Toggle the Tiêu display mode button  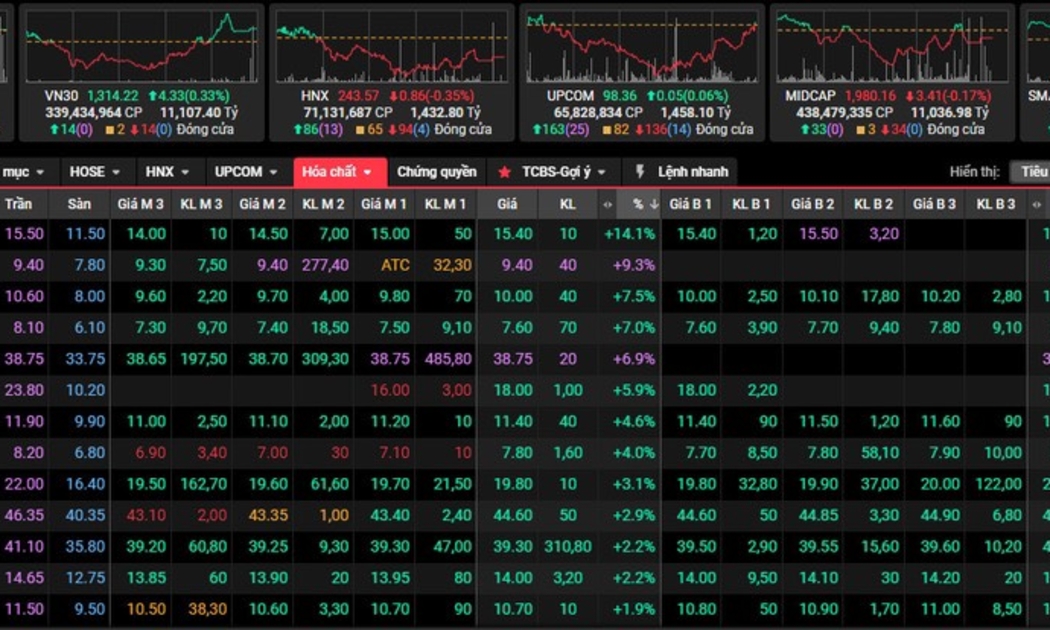[1032, 172]
